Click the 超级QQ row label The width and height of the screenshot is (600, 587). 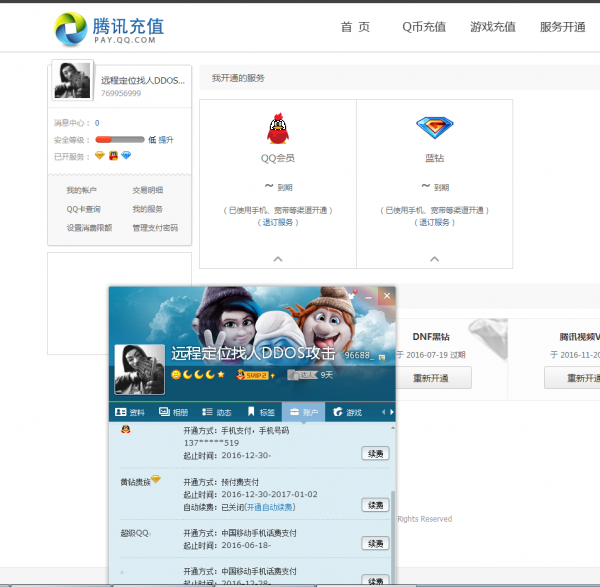(135, 533)
